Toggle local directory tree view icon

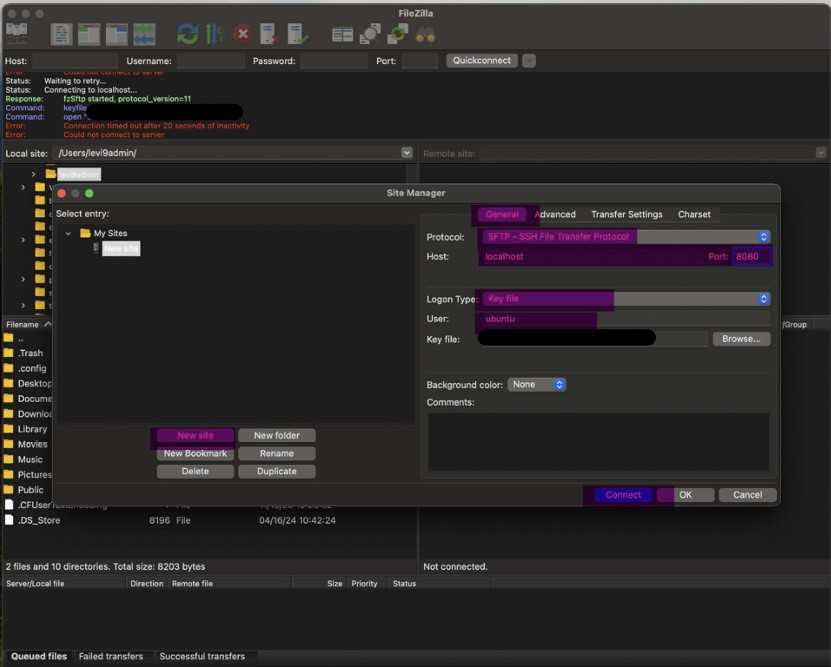point(89,34)
